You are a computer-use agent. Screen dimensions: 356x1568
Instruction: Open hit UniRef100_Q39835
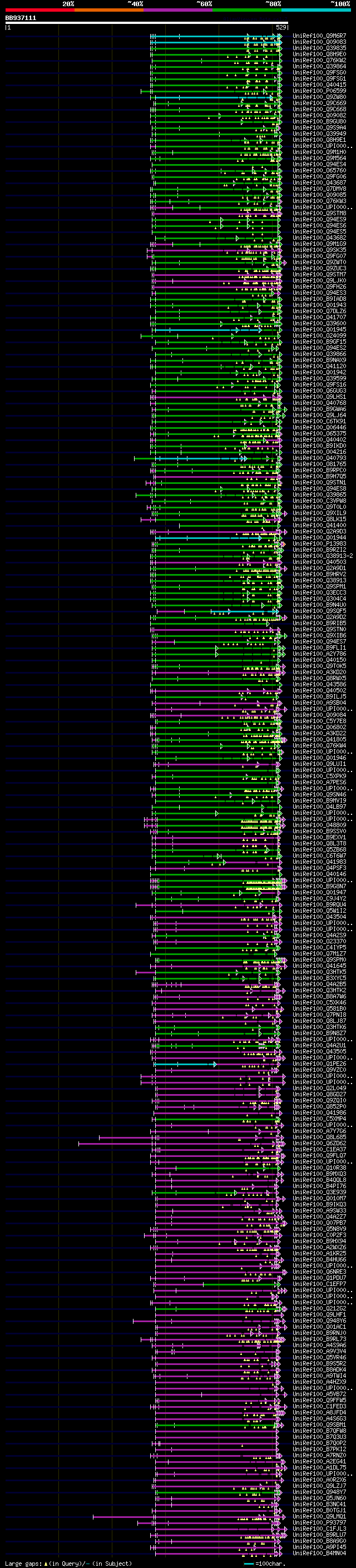click(x=319, y=48)
